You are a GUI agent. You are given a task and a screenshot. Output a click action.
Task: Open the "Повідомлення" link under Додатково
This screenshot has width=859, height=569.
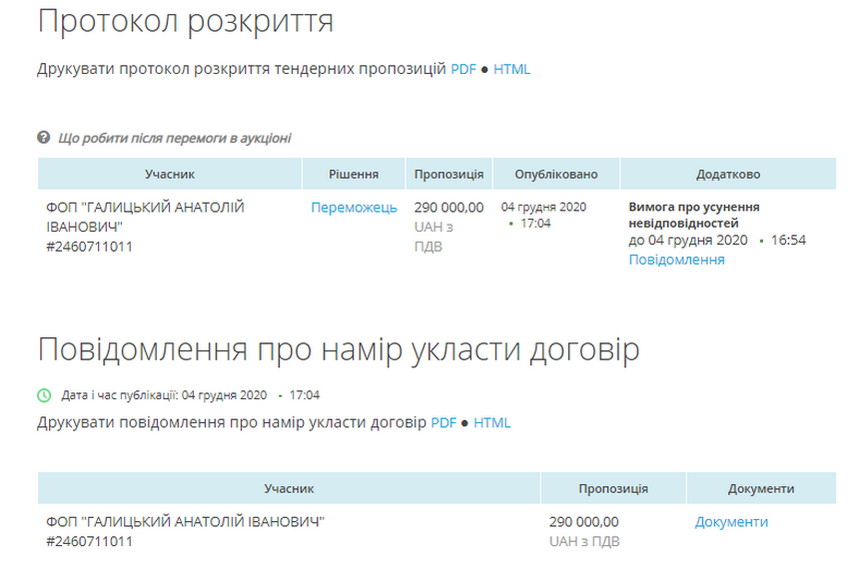(676, 260)
